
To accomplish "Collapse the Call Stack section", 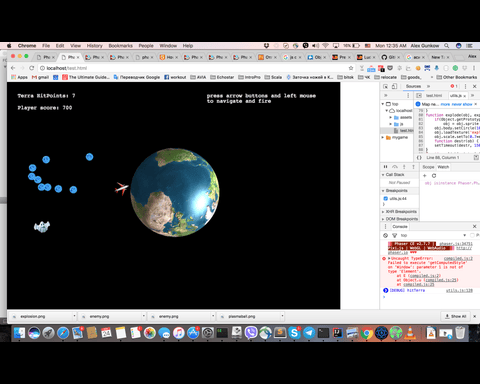I will coord(383,175).
